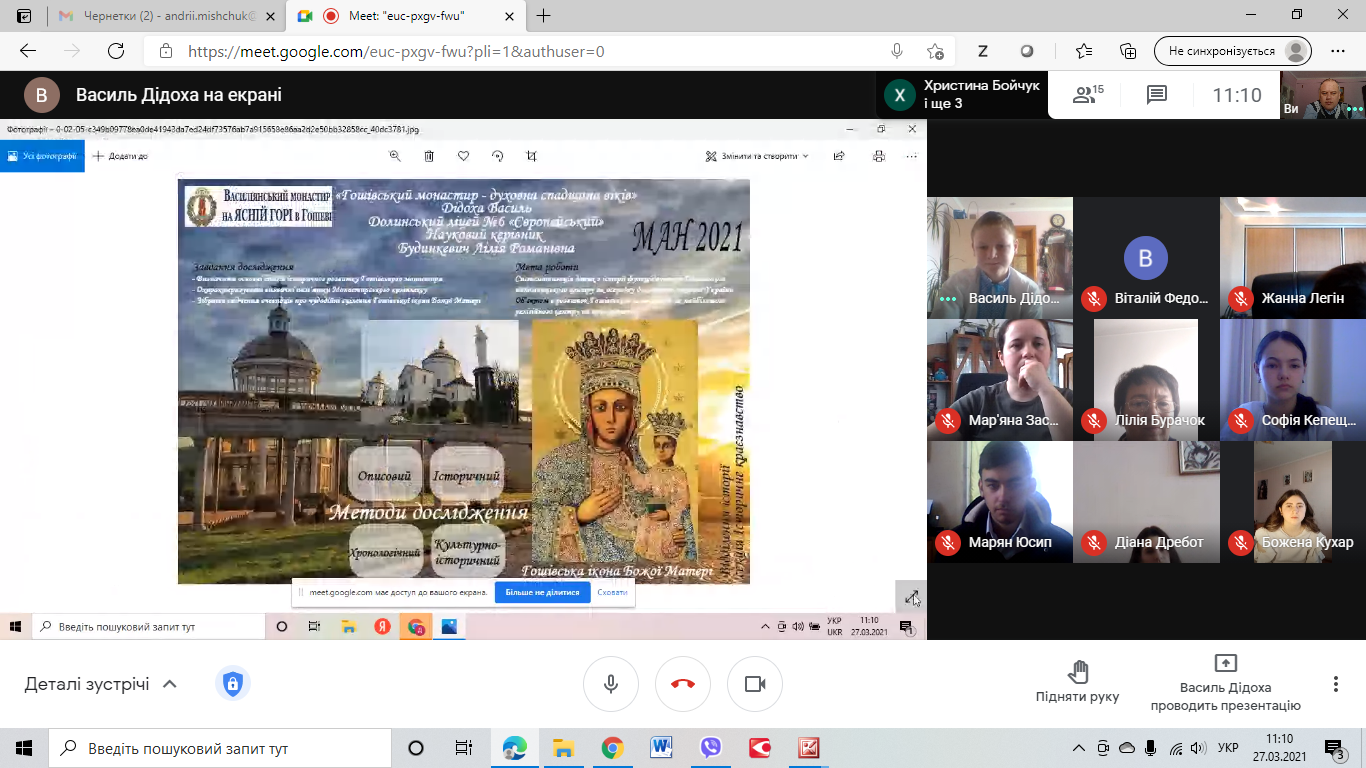Screen dimensions: 1366x768
Task: Show the participants list
Action: coord(1086,95)
